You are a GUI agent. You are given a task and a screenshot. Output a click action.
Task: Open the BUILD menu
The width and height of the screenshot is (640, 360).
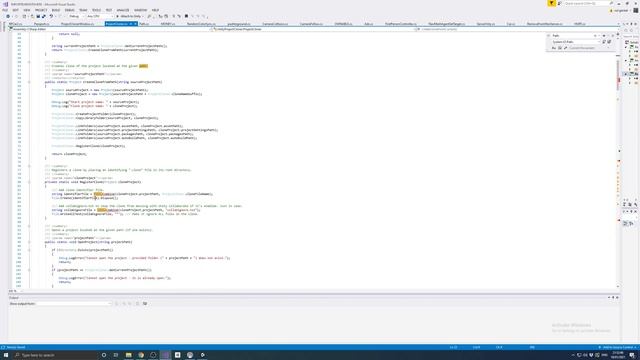(56, 10)
